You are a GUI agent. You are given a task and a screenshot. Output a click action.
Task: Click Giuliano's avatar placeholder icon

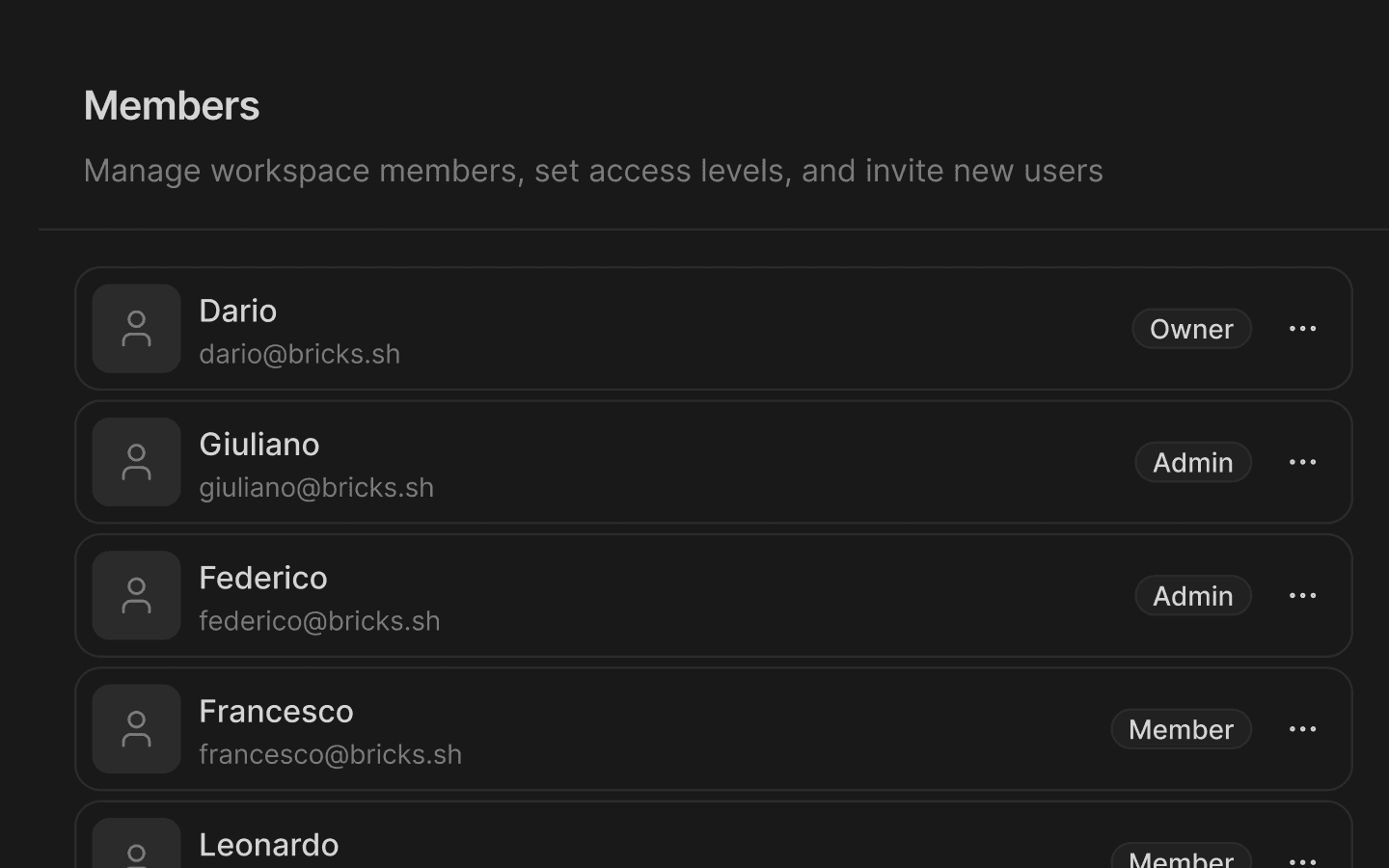click(136, 462)
